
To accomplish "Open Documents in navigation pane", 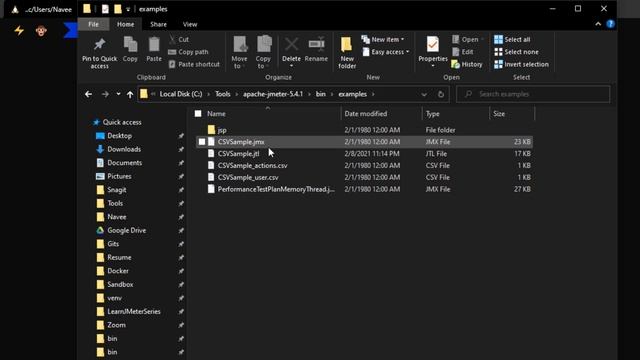I will pyautogui.click(x=124, y=163).
